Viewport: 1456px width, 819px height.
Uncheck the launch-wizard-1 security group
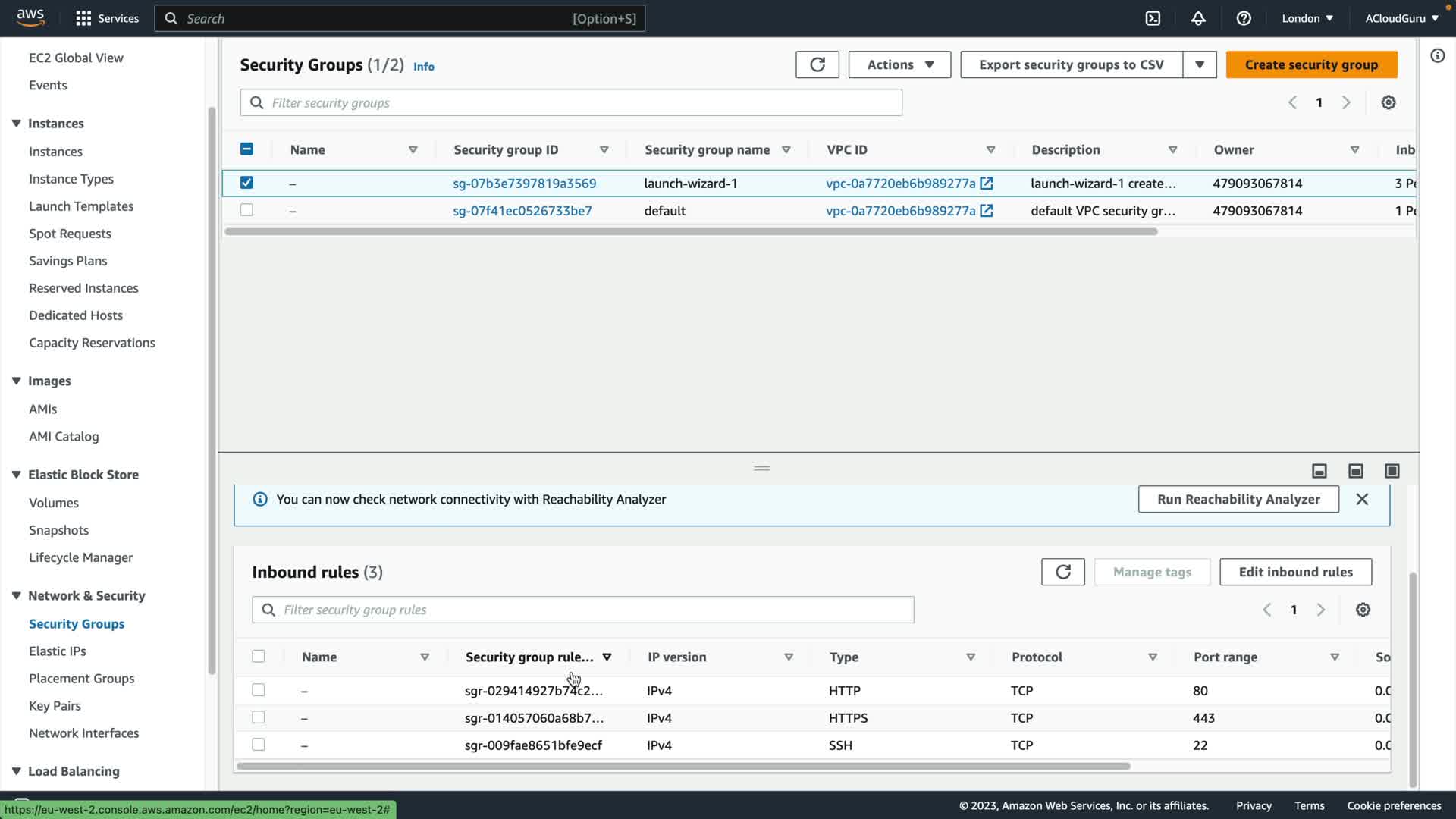pos(246,183)
